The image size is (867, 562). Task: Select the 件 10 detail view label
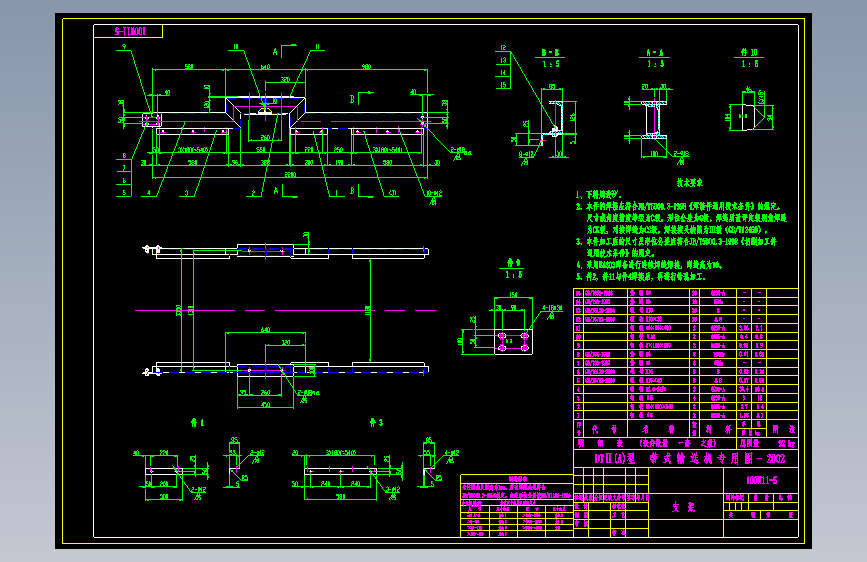(x=749, y=53)
